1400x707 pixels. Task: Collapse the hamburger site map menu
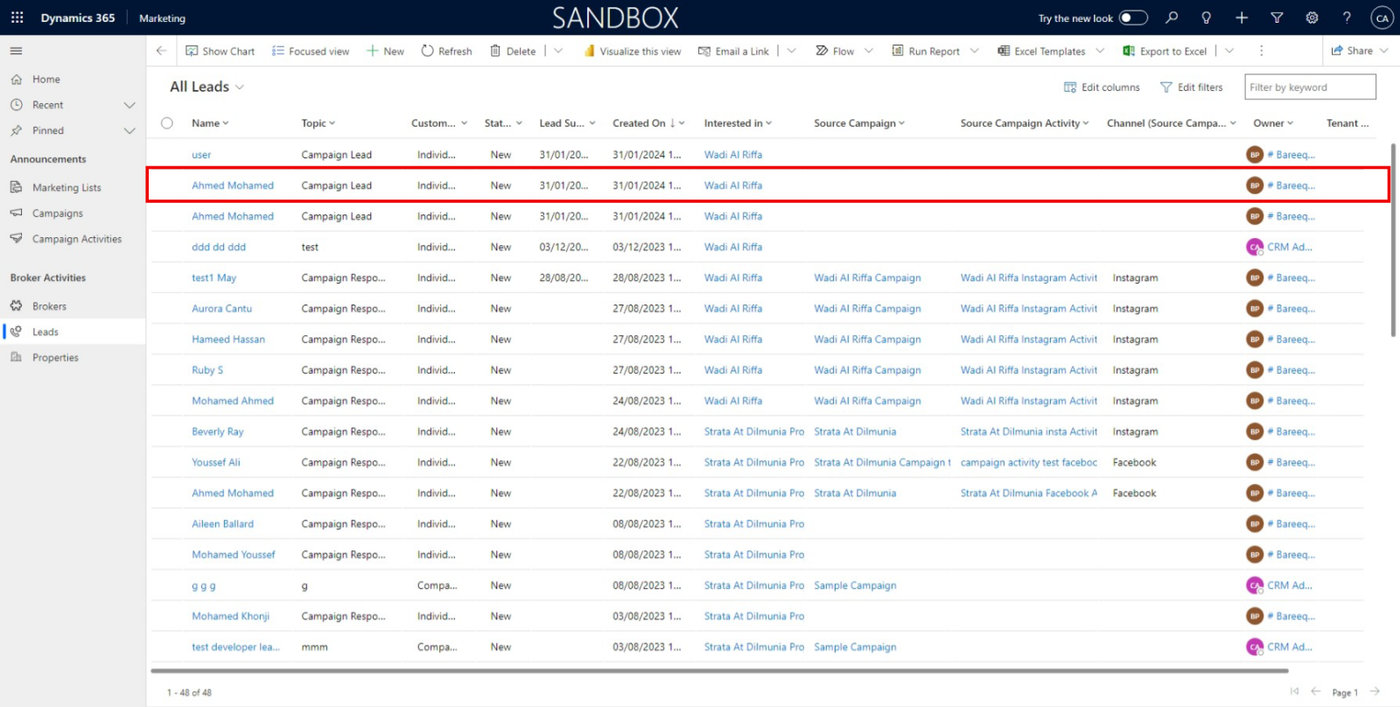pos(16,51)
